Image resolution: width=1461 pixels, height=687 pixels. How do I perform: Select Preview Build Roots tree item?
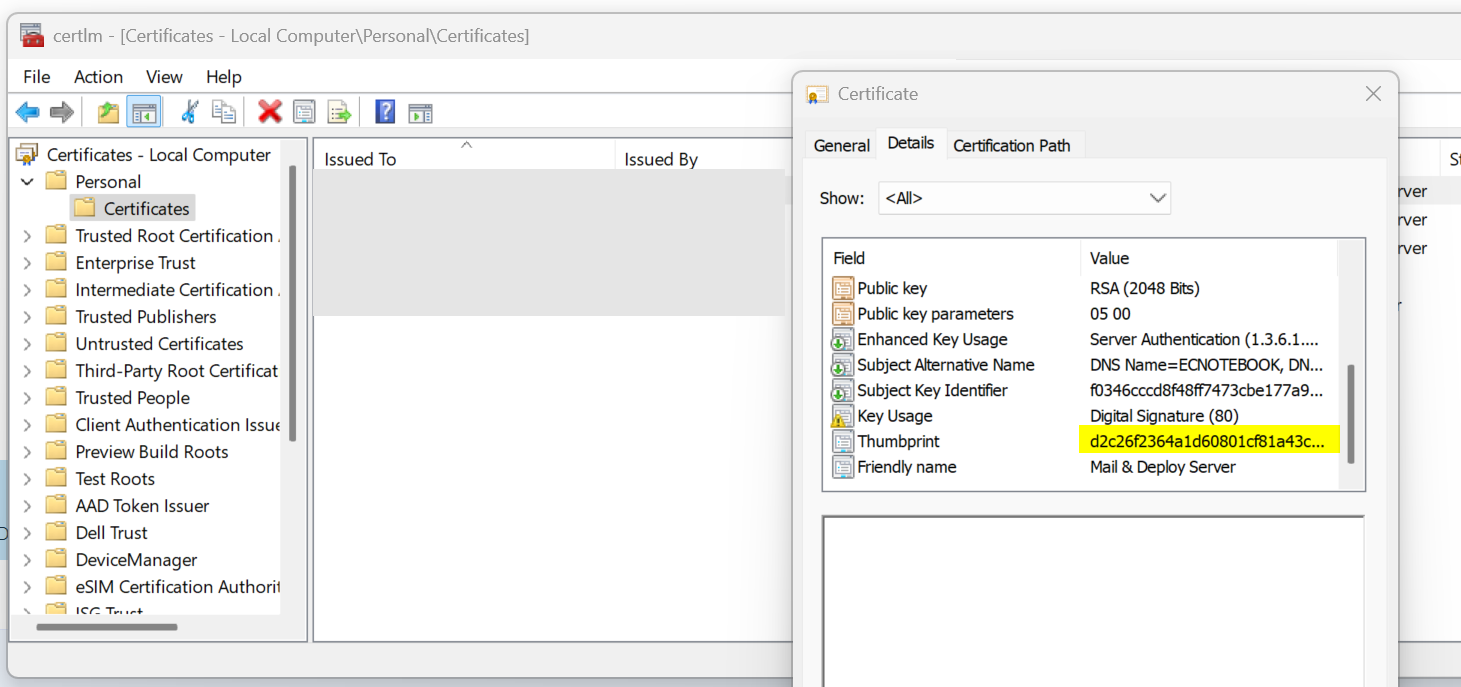[152, 452]
